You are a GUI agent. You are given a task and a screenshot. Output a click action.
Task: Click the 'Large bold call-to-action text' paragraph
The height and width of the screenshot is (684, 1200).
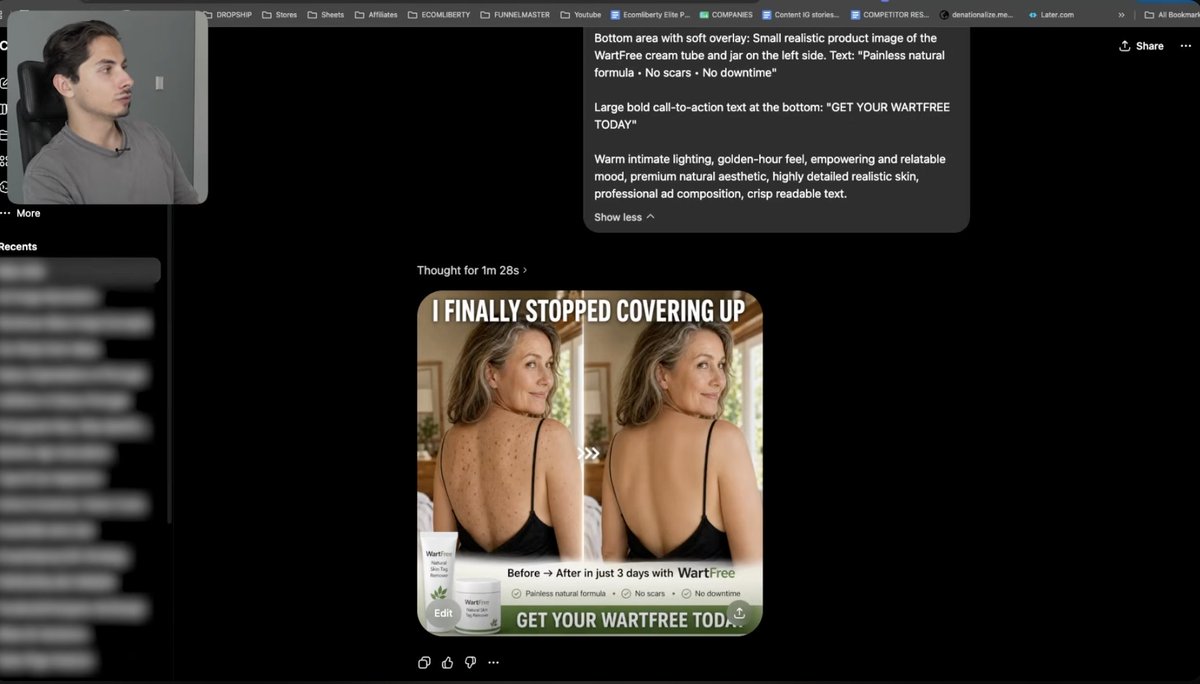(x=770, y=116)
